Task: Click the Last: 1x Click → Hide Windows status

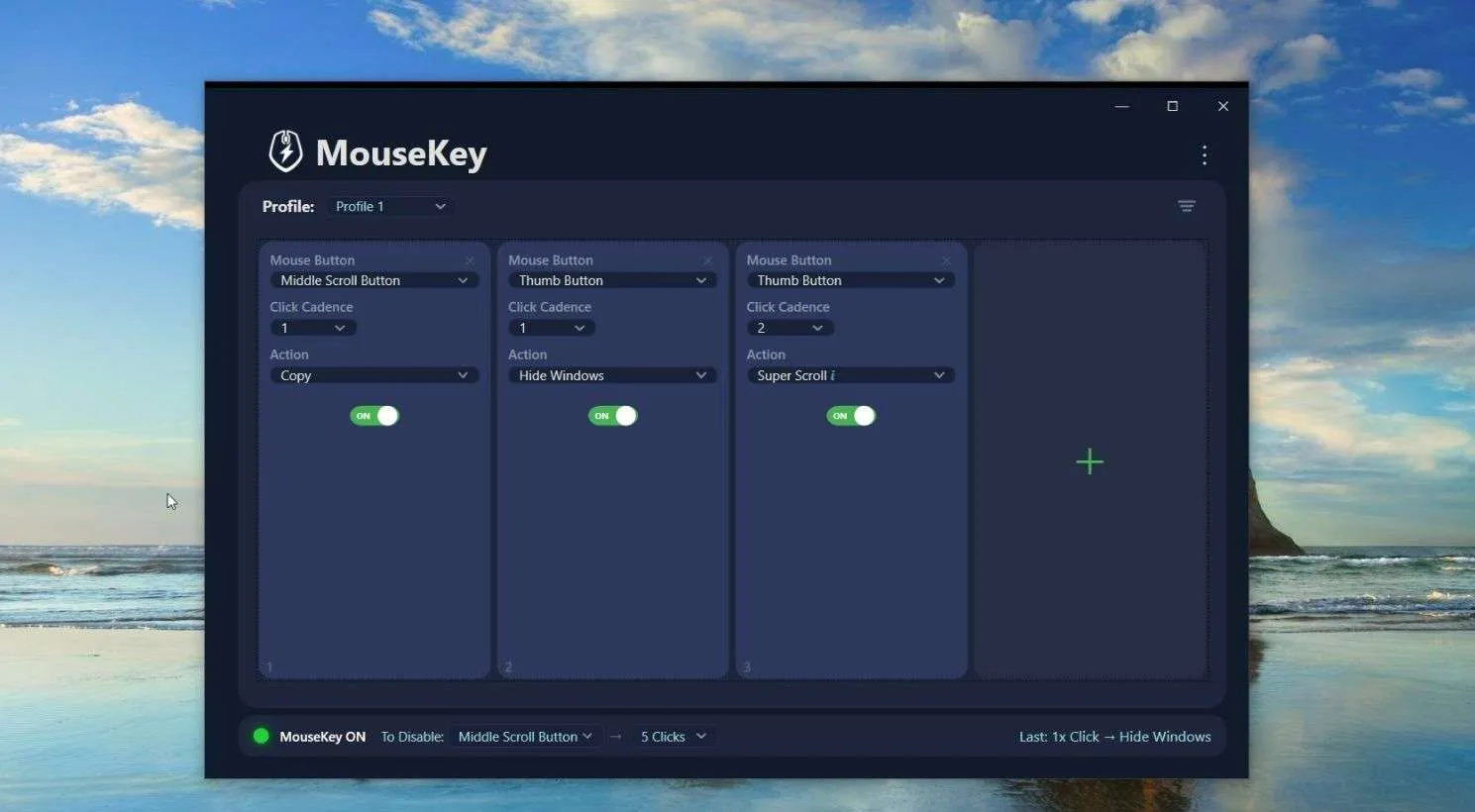Action: 1114,737
